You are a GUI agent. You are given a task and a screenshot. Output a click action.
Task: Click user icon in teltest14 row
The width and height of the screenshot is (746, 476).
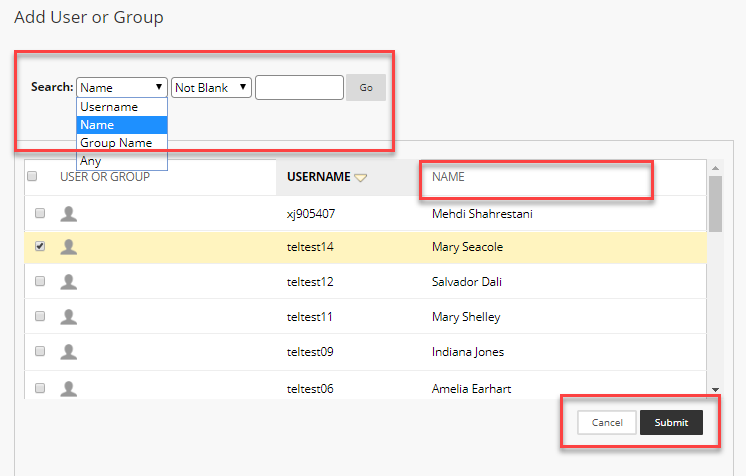69,247
